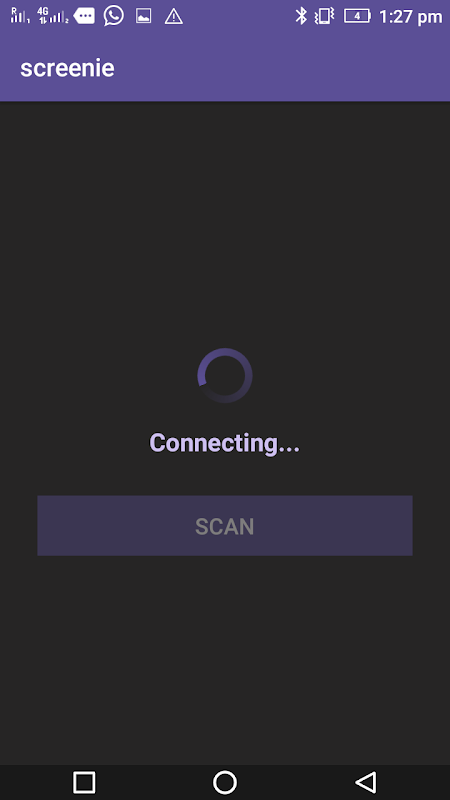Tap the roaming SIM 1 signal icon
Viewport: 450px width, 800px height.
20,16
